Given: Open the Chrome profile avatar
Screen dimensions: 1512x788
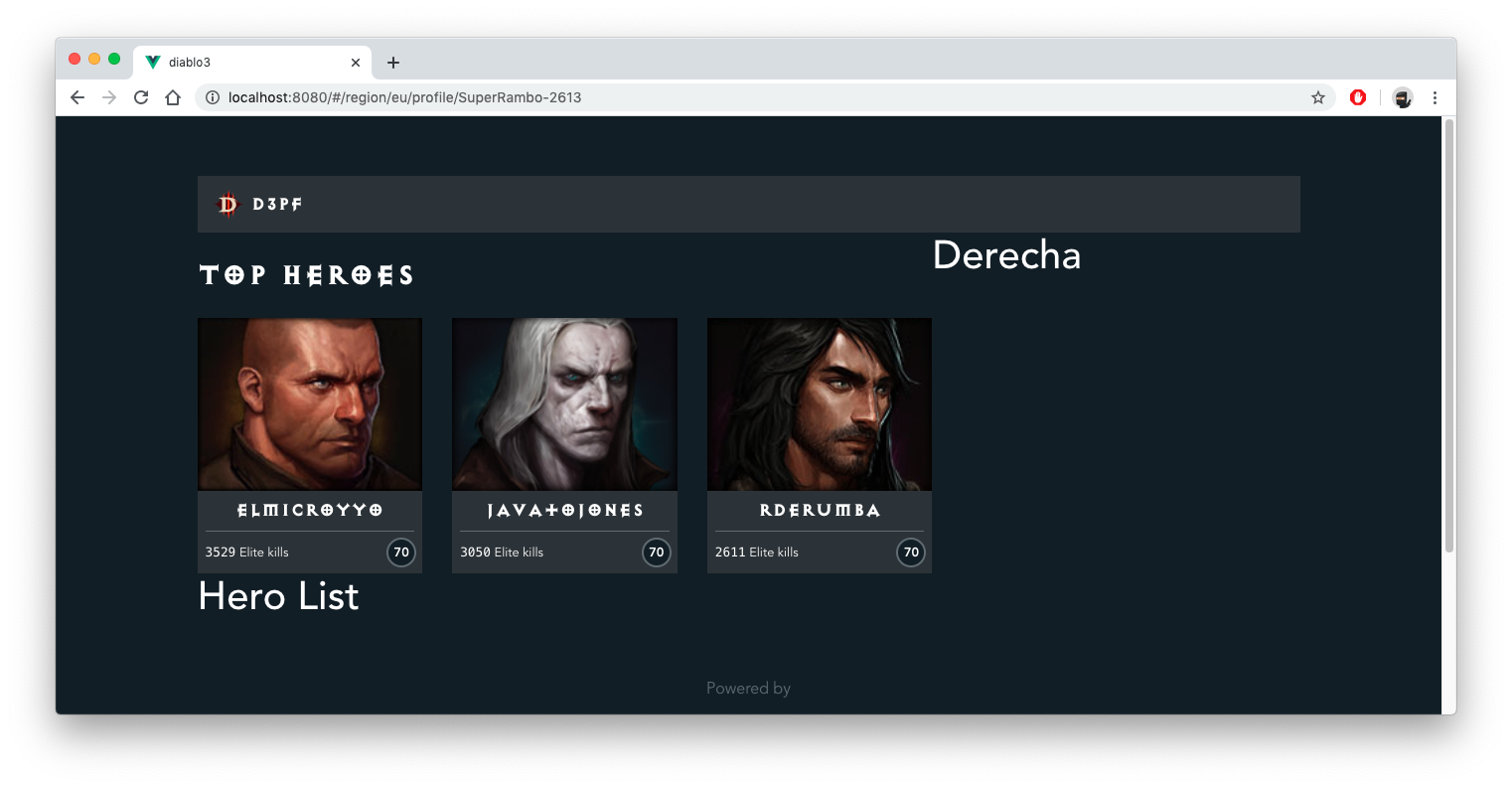Looking at the screenshot, I should click(1403, 97).
